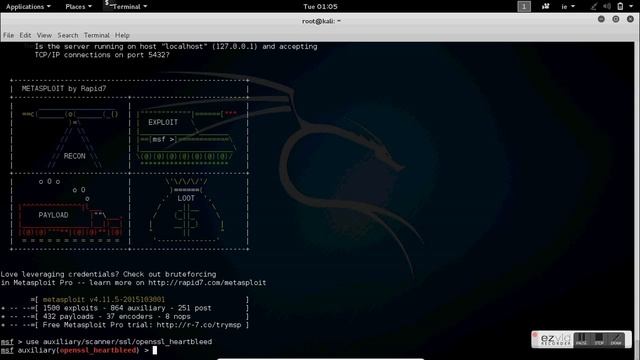640x360 pixels.
Task: Click 'Love leveraging credentials?' tip line
Action: 108,274
